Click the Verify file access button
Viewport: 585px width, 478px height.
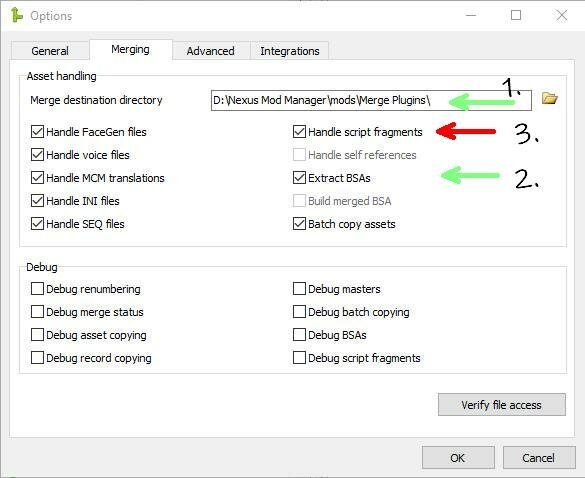click(x=501, y=405)
